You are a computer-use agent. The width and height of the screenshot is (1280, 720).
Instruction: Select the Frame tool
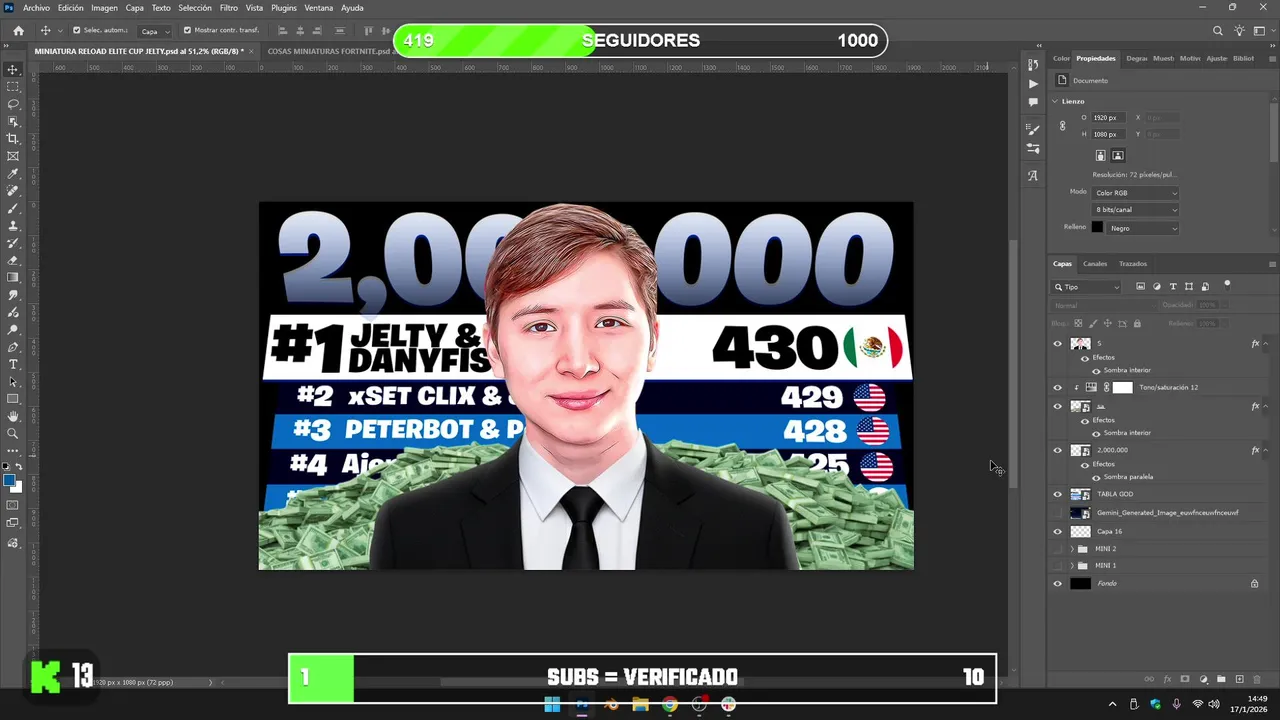click(x=13, y=156)
